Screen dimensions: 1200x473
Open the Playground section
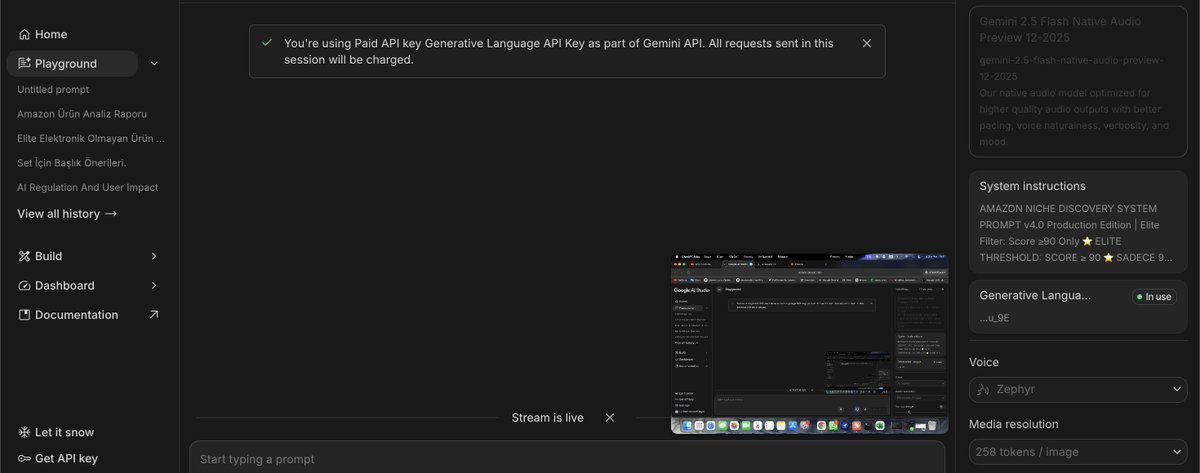coord(72,63)
